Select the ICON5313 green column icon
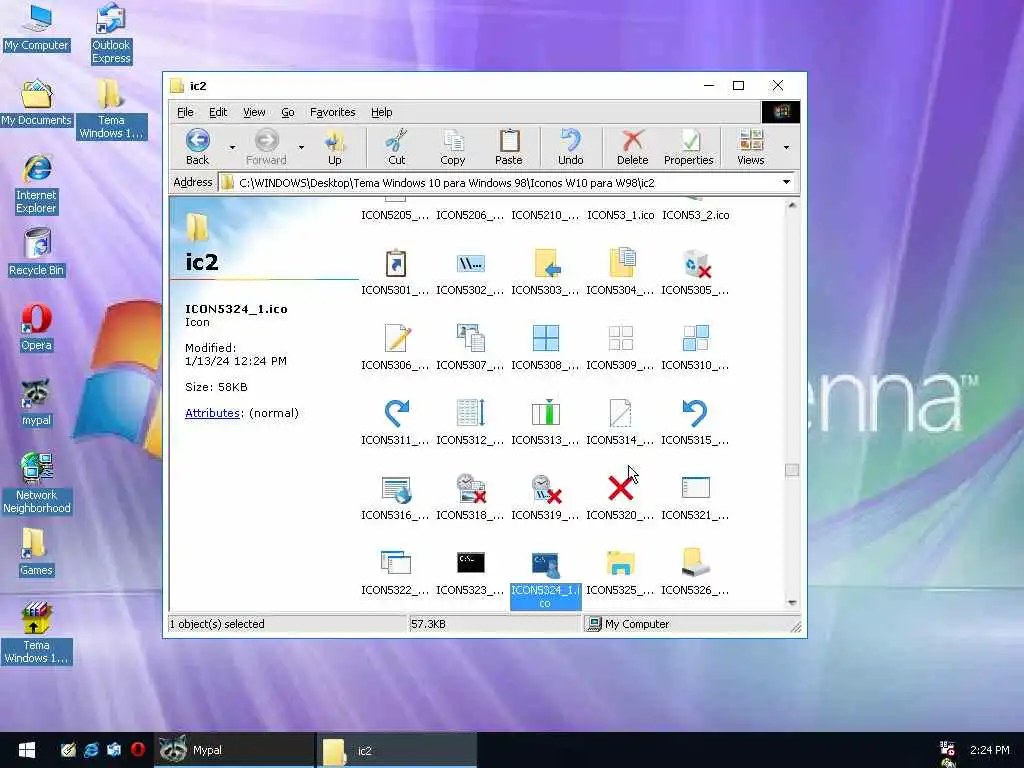 point(545,413)
